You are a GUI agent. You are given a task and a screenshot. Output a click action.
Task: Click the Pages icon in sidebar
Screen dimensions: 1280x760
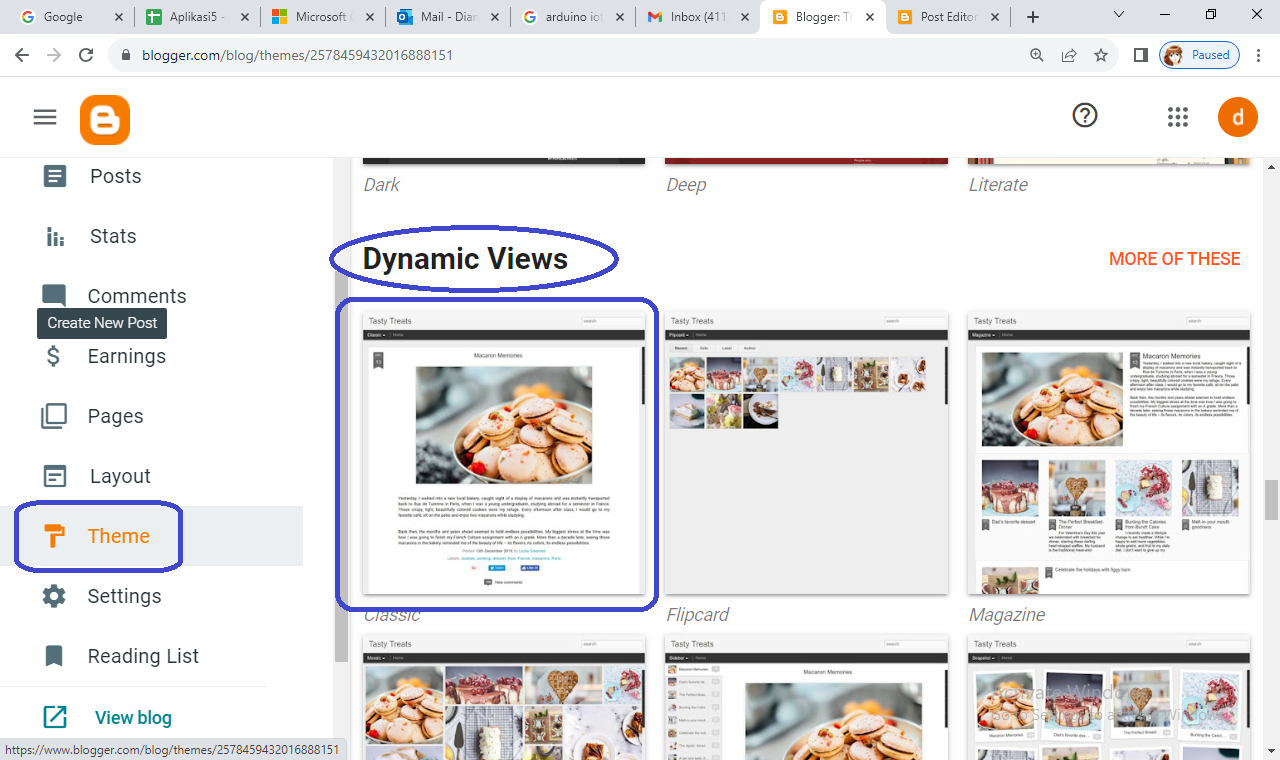coord(54,416)
